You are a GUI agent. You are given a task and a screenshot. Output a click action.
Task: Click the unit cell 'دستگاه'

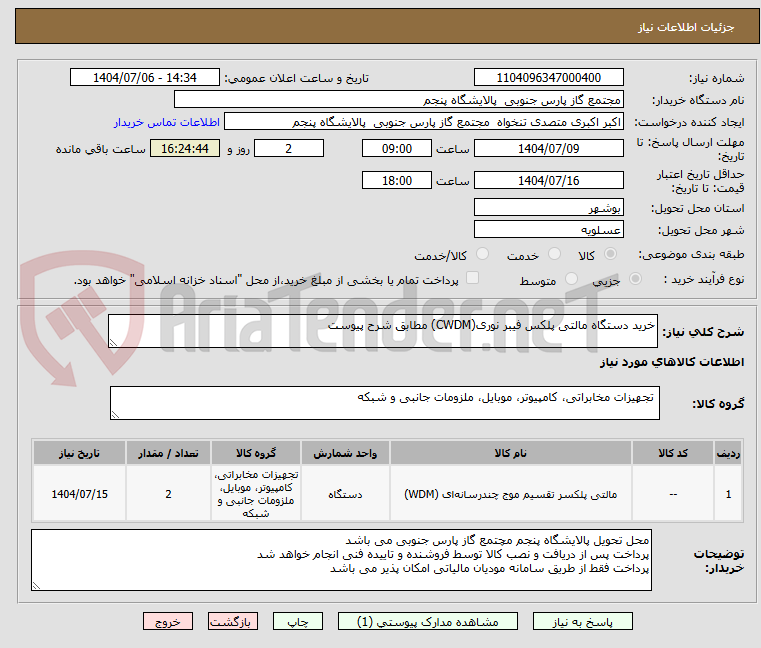tap(345, 494)
